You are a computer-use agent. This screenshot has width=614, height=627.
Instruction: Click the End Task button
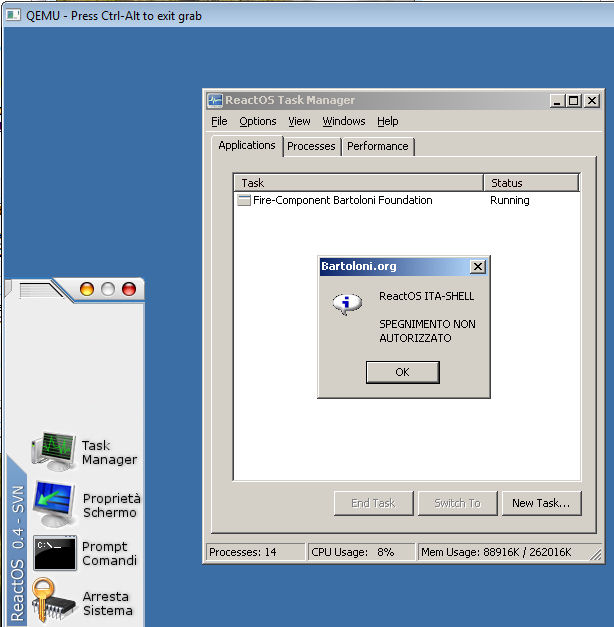[x=373, y=503]
